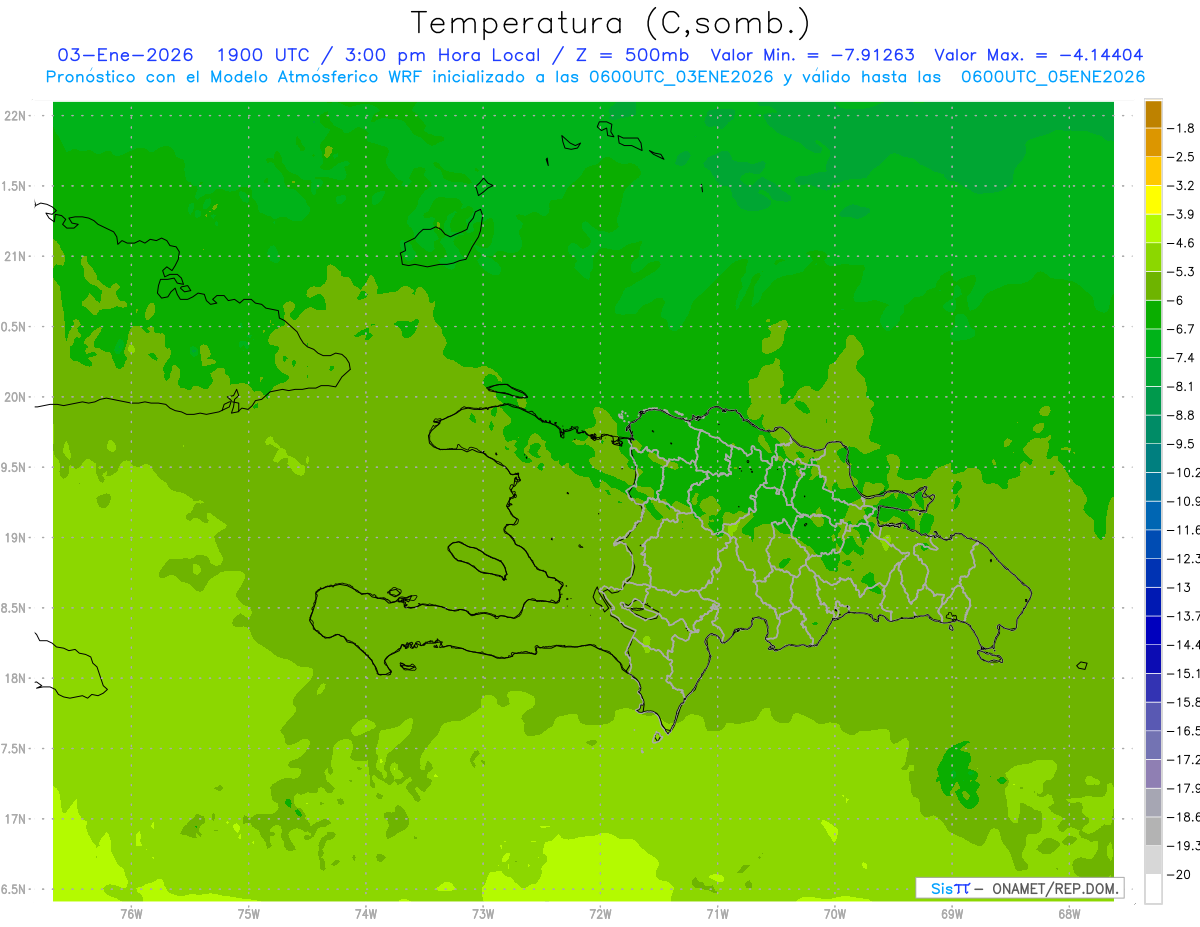Screen dimensions: 1200x927
Task: Click the '22N' latitude axis label
Action: [x=16, y=116]
